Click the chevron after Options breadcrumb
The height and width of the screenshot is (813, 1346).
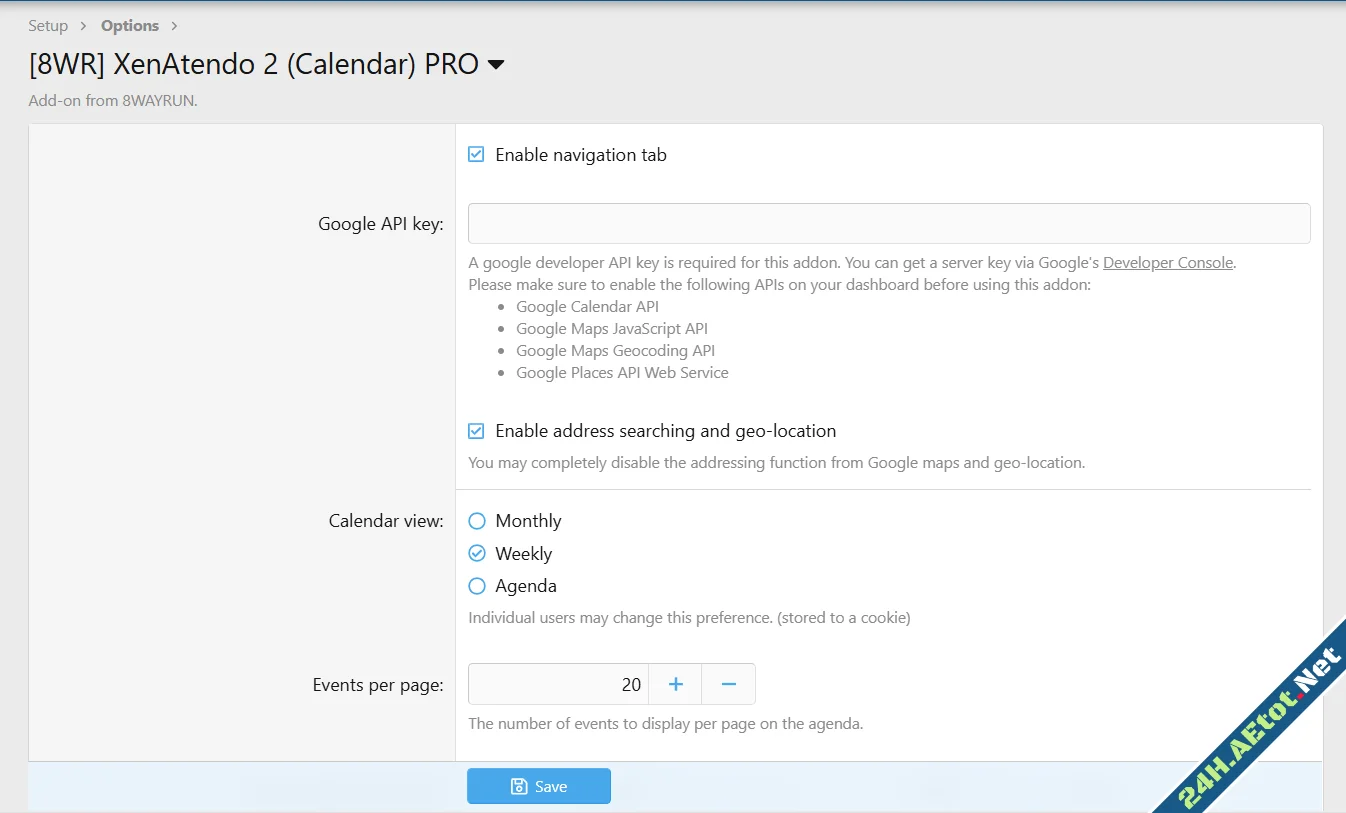[174, 26]
